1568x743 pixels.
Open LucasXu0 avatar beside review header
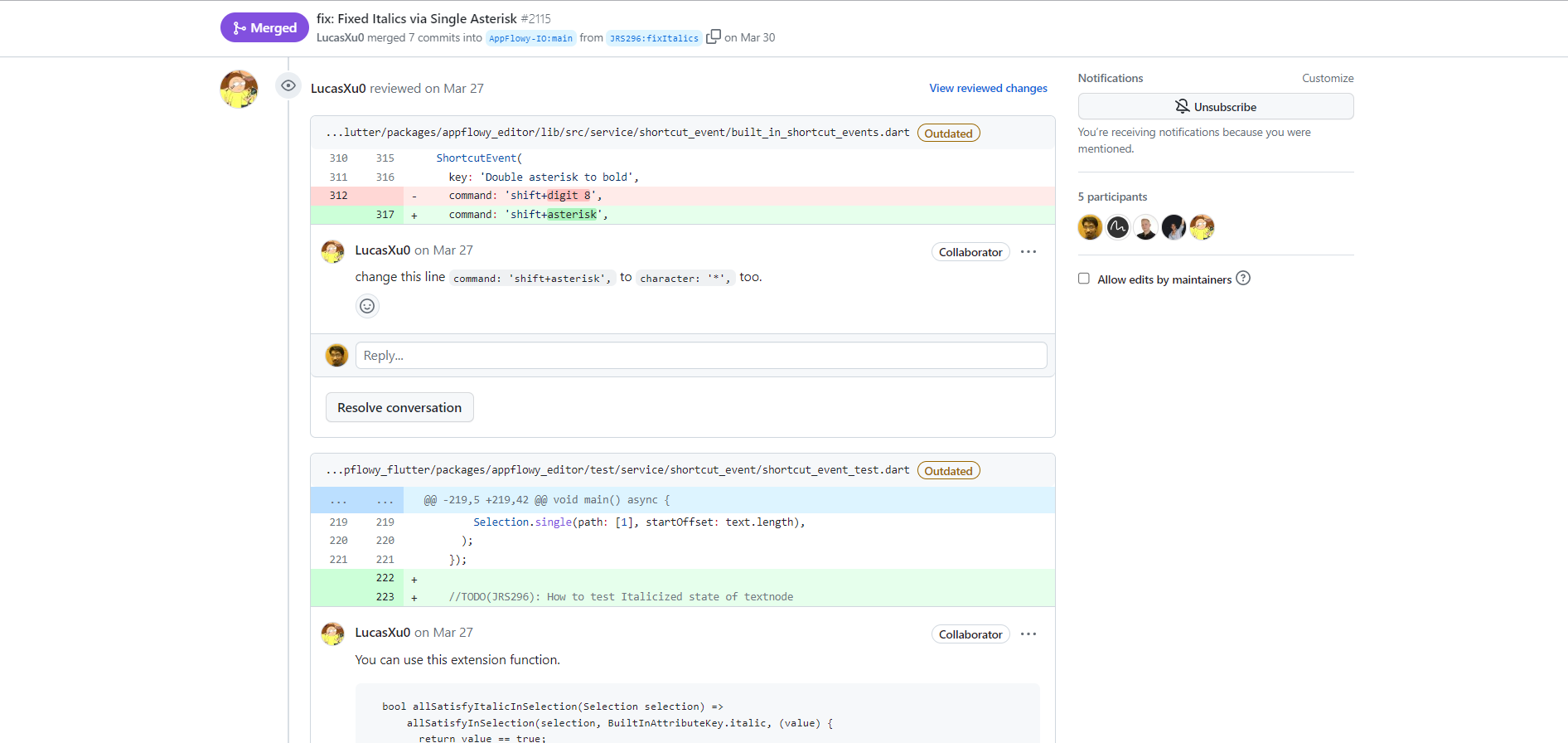pos(239,89)
